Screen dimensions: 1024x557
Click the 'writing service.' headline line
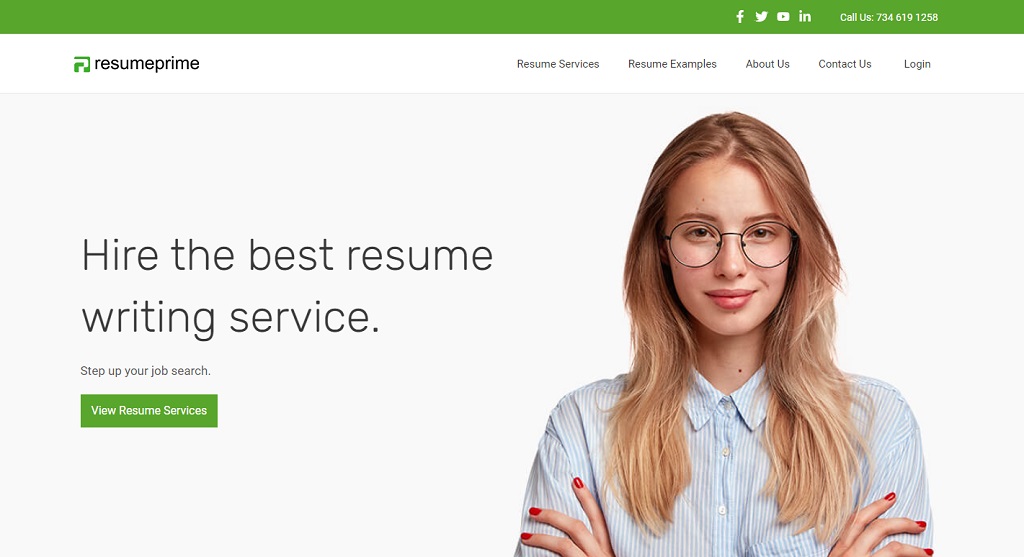[230, 319]
